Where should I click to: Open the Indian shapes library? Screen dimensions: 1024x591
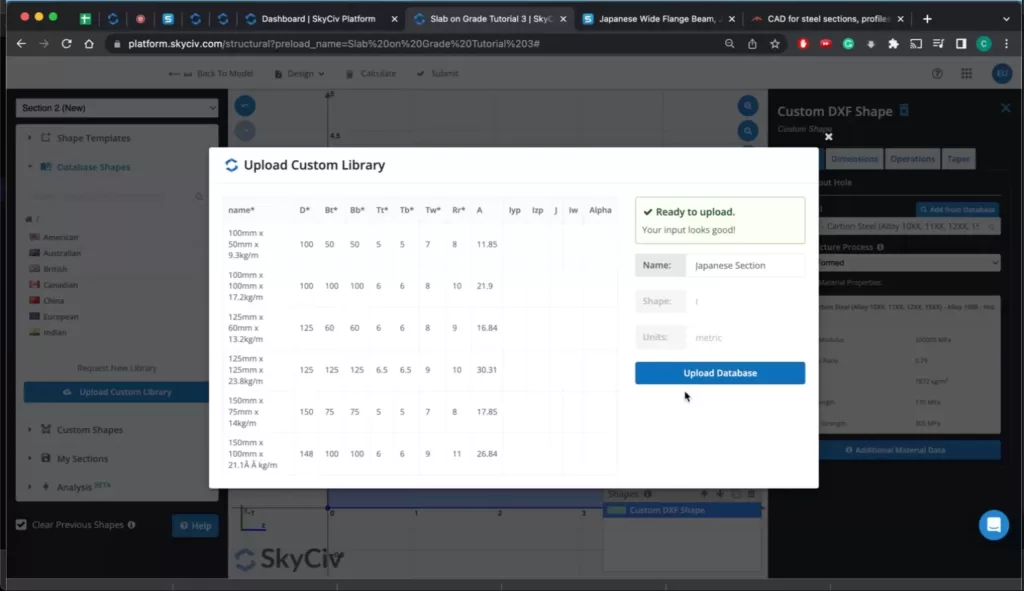pos(54,332)
